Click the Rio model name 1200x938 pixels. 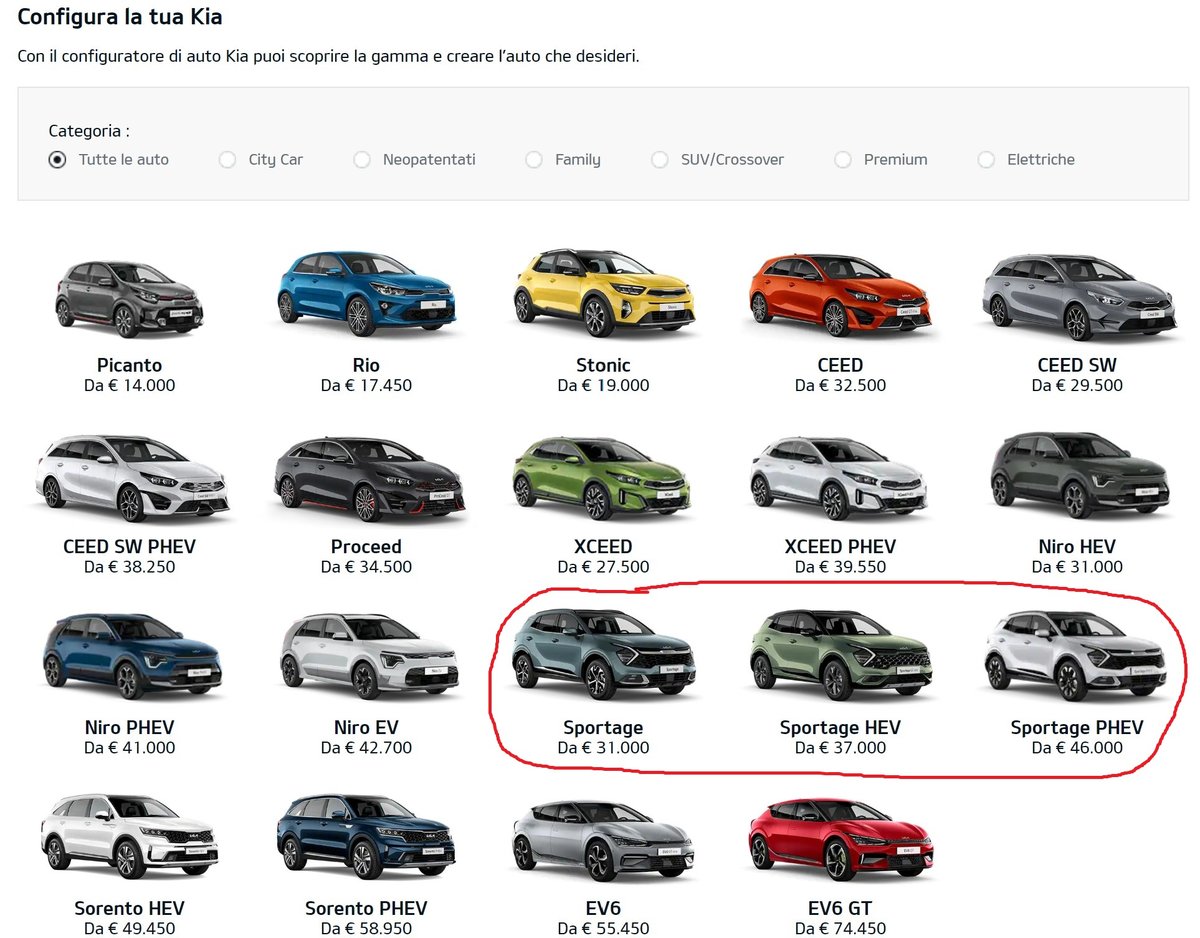point(366,365)
